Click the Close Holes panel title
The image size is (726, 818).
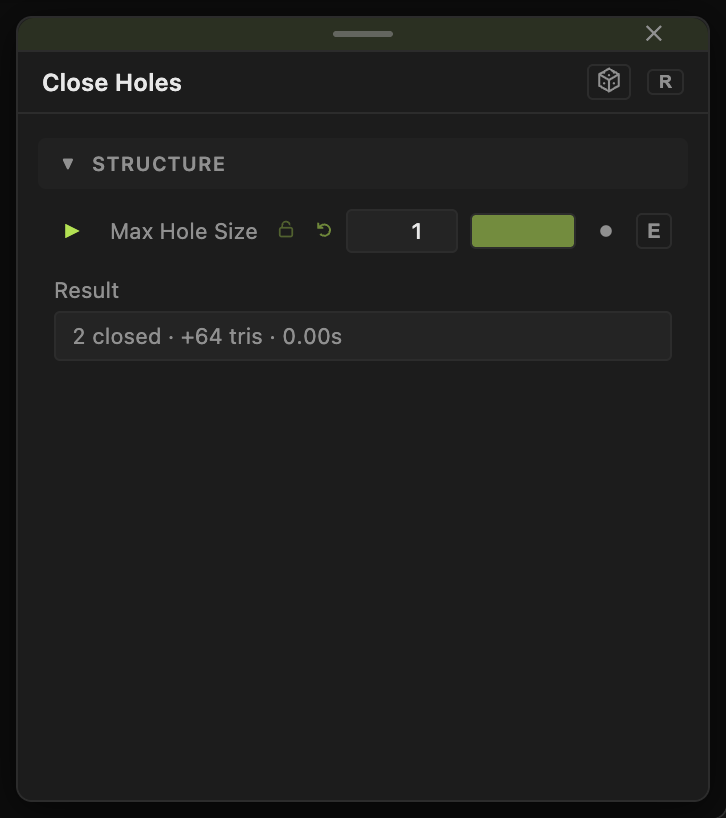tap(112, 82)
